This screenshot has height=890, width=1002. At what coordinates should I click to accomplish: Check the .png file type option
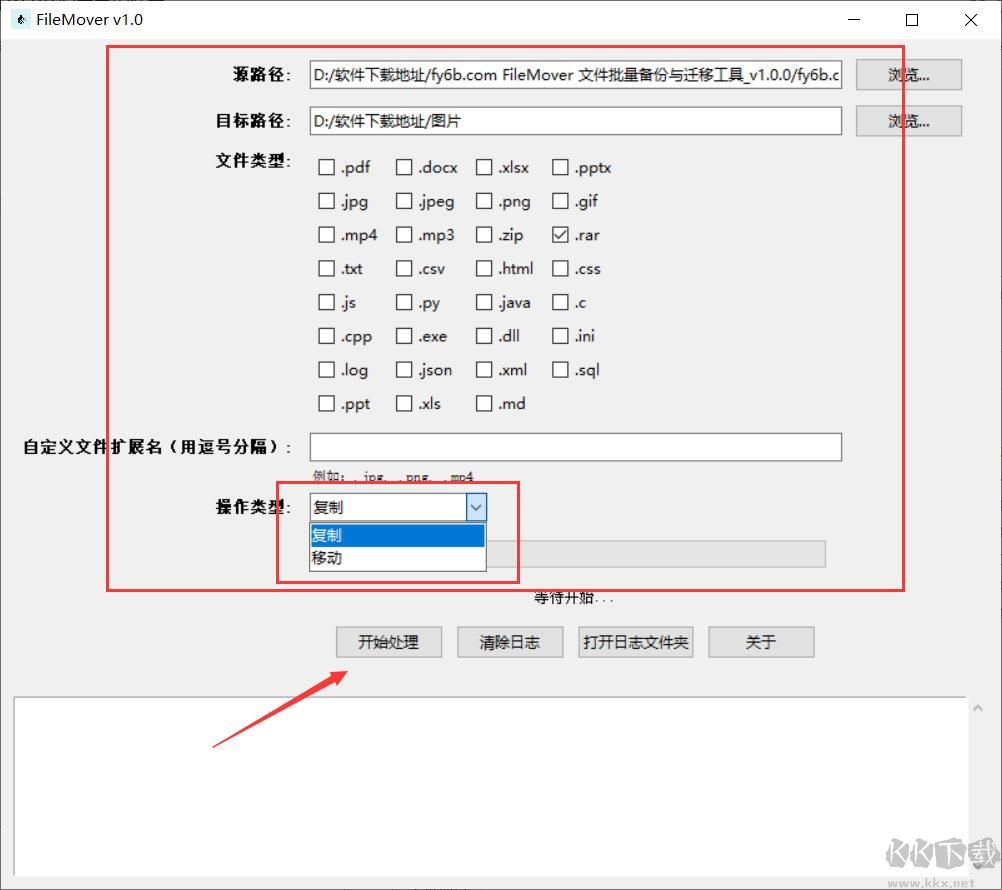pos(483,201)
